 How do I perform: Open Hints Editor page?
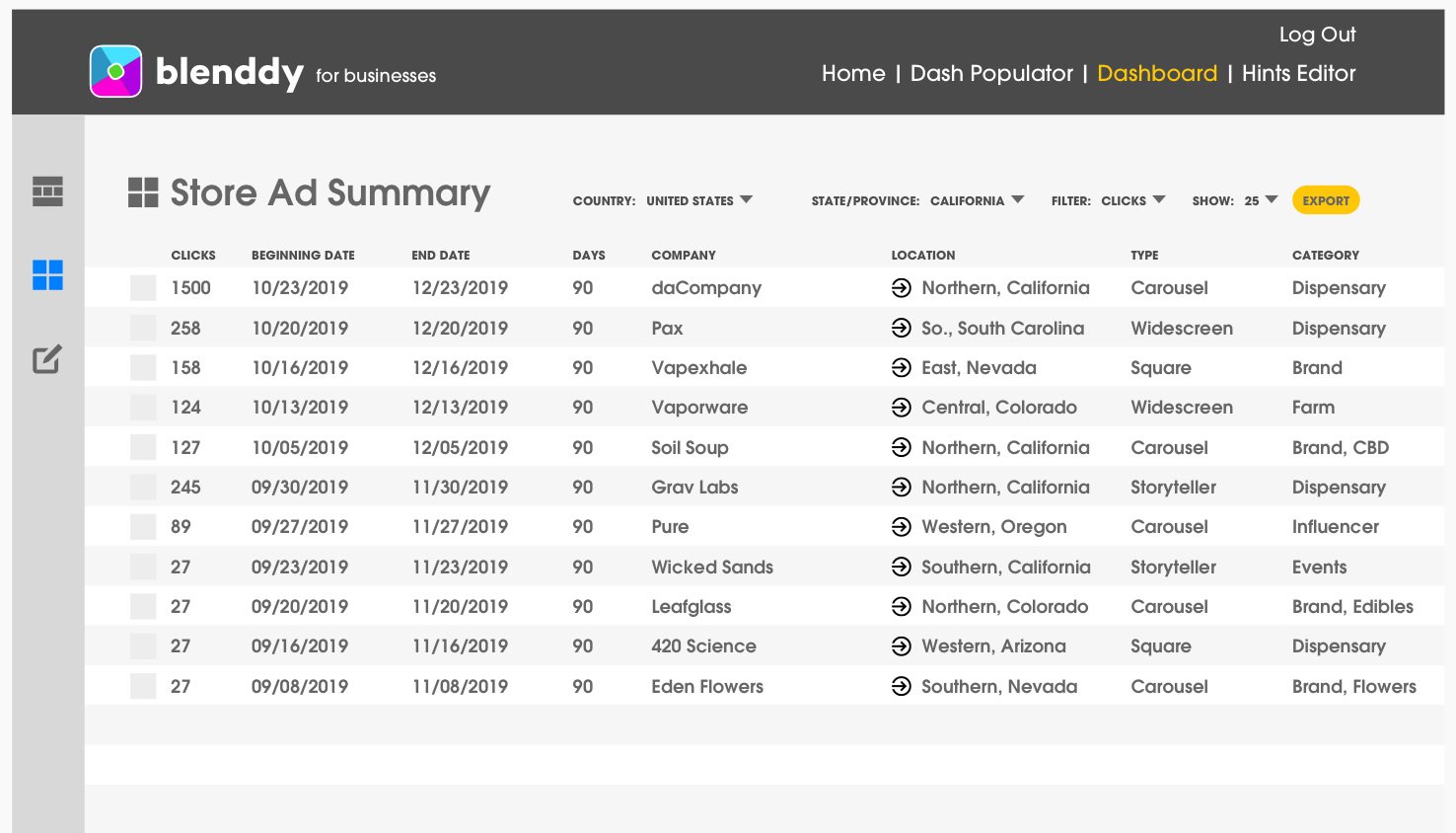[x=1298, y=73]
